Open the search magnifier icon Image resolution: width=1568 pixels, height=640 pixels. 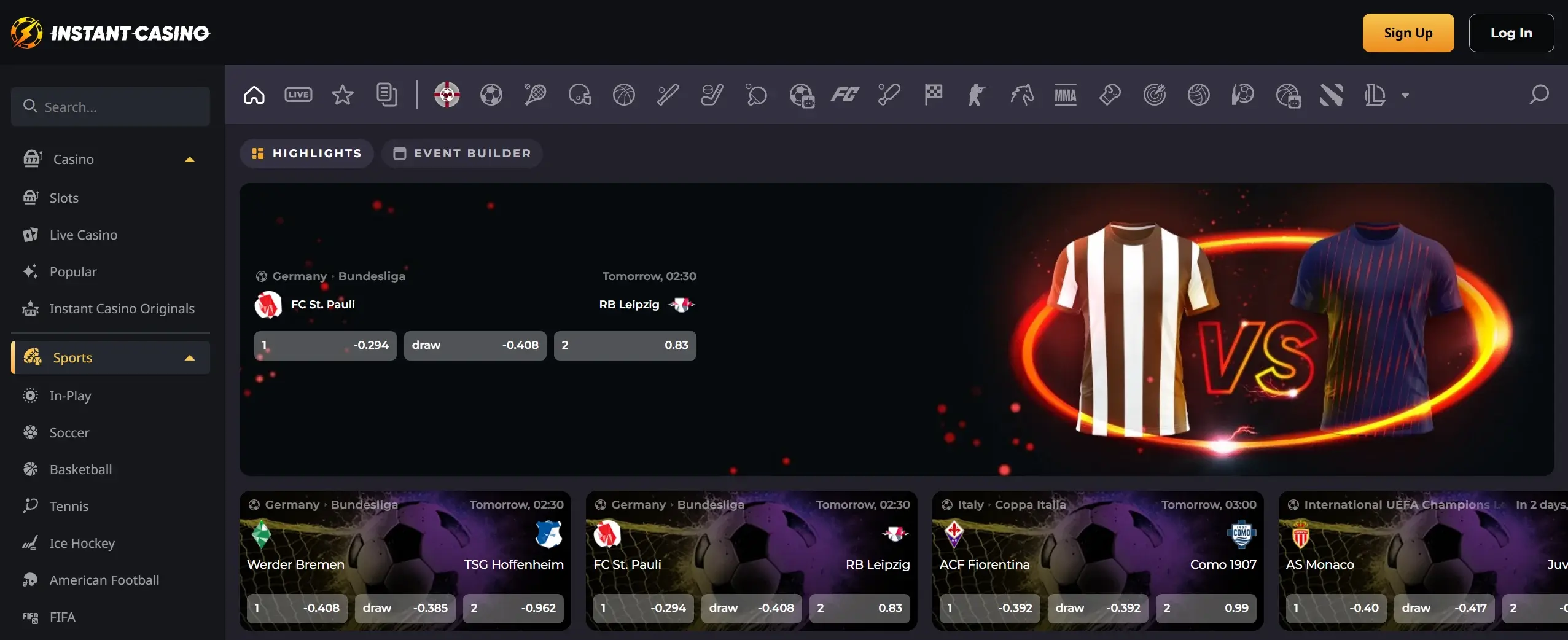tap(1539, 95)
